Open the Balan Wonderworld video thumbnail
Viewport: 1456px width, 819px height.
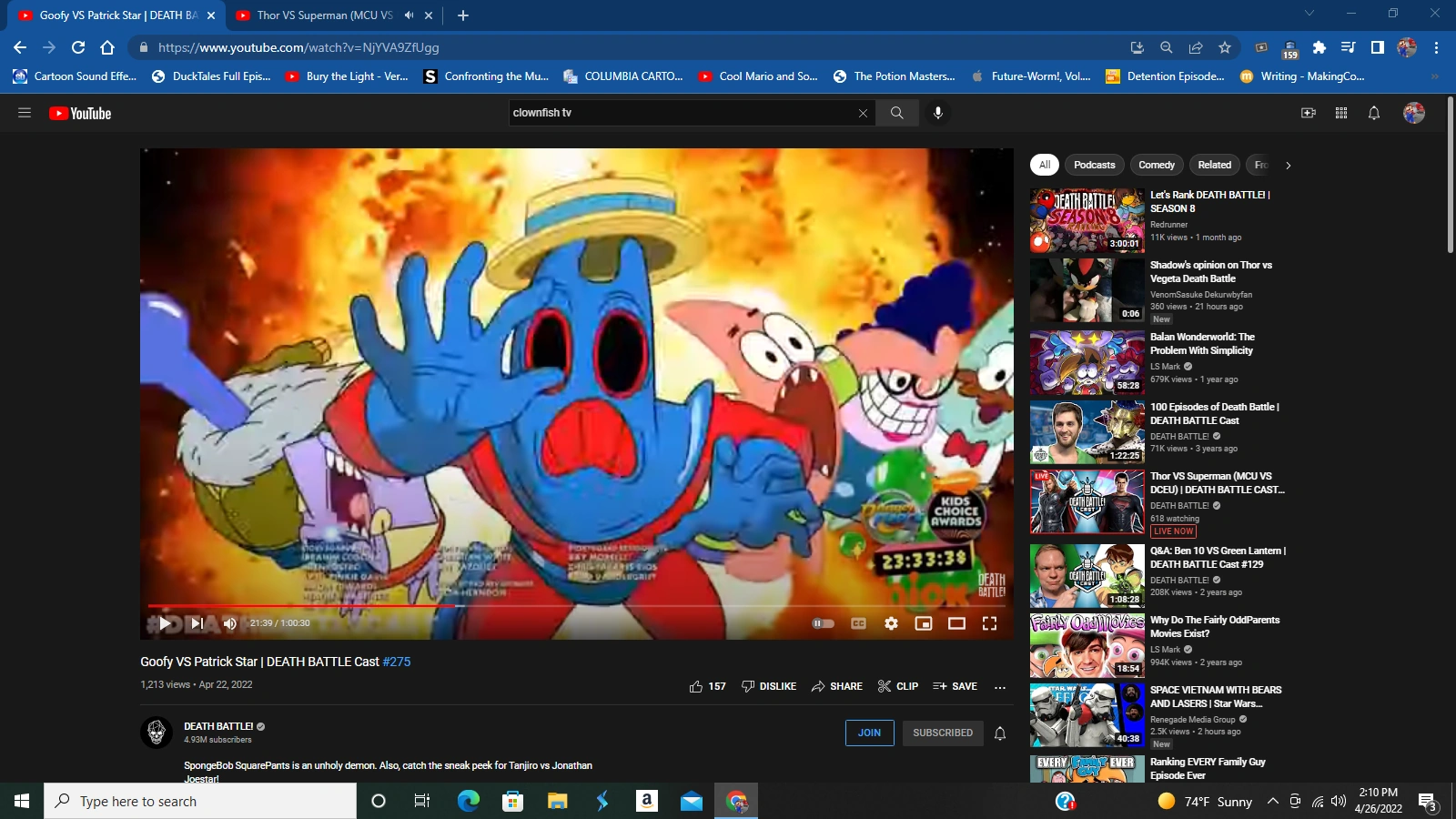(1087, 361)
